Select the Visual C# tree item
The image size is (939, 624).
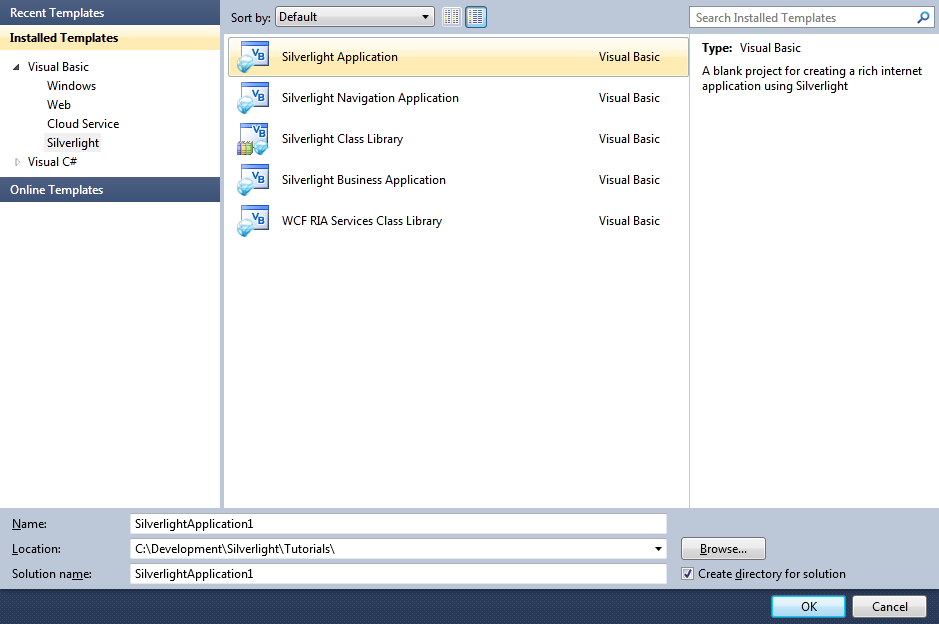tap(52, 162)
